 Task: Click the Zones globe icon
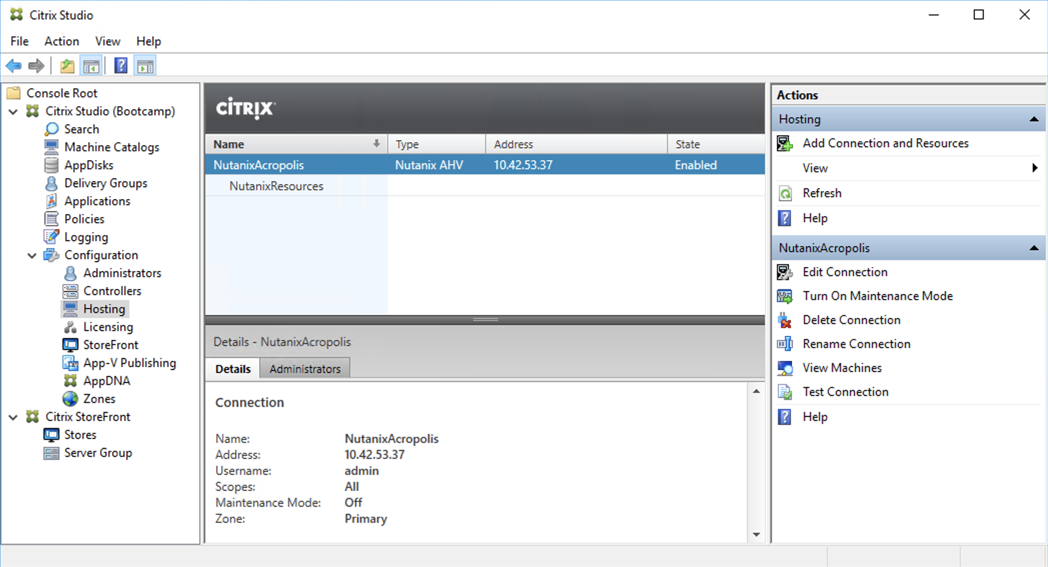point(70,399)
